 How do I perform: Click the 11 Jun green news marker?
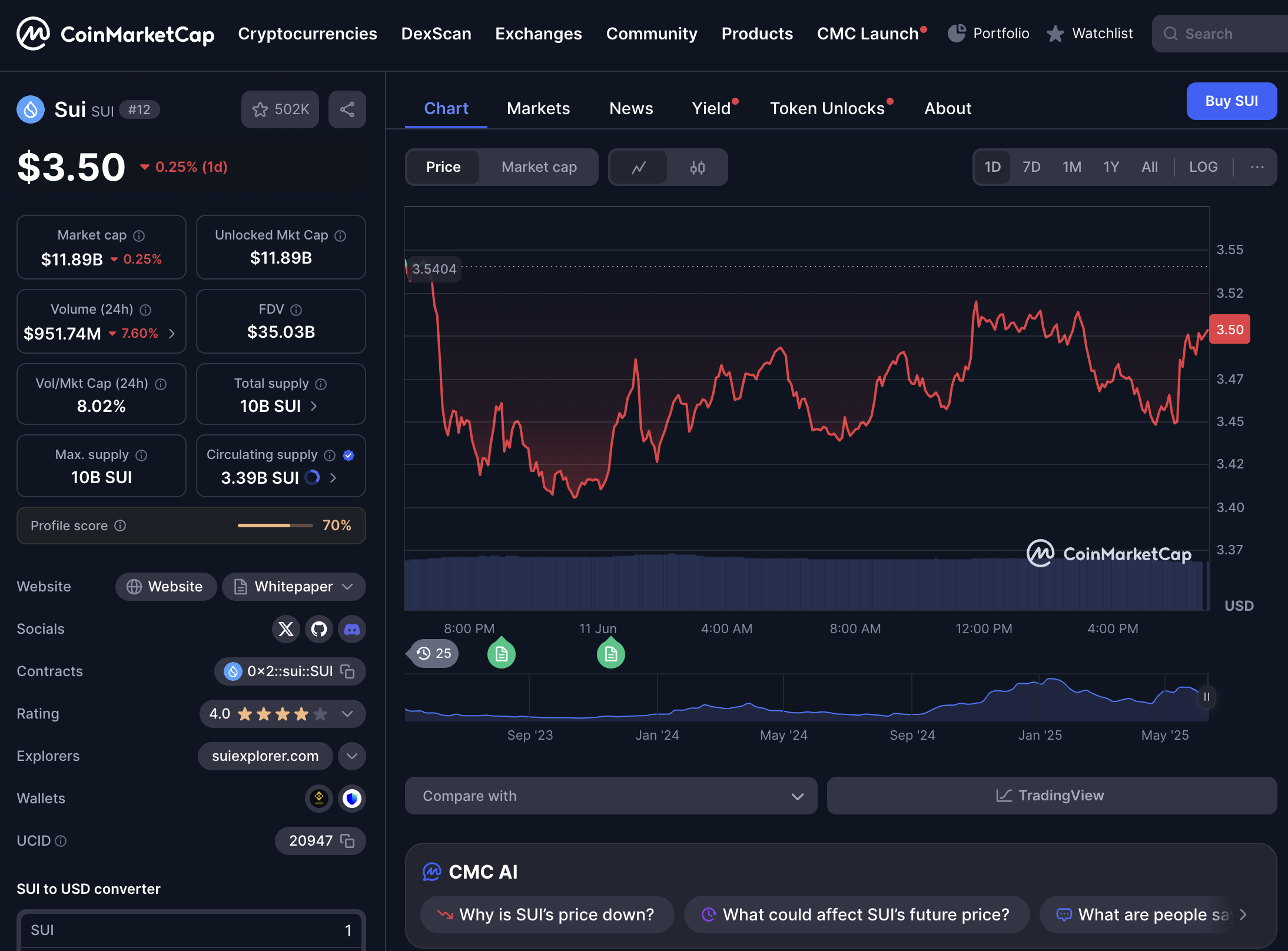click(x=611, y=653)
